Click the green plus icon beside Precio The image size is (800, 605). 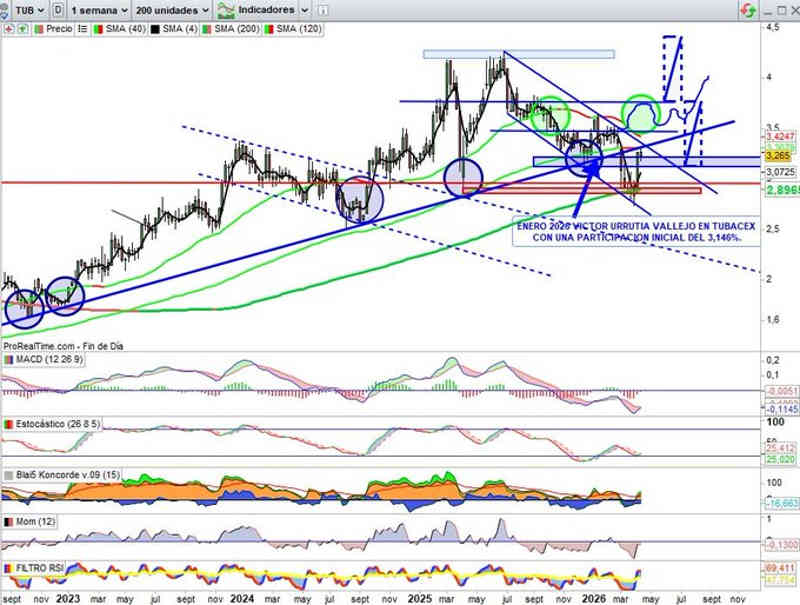(x=22, y=29)
